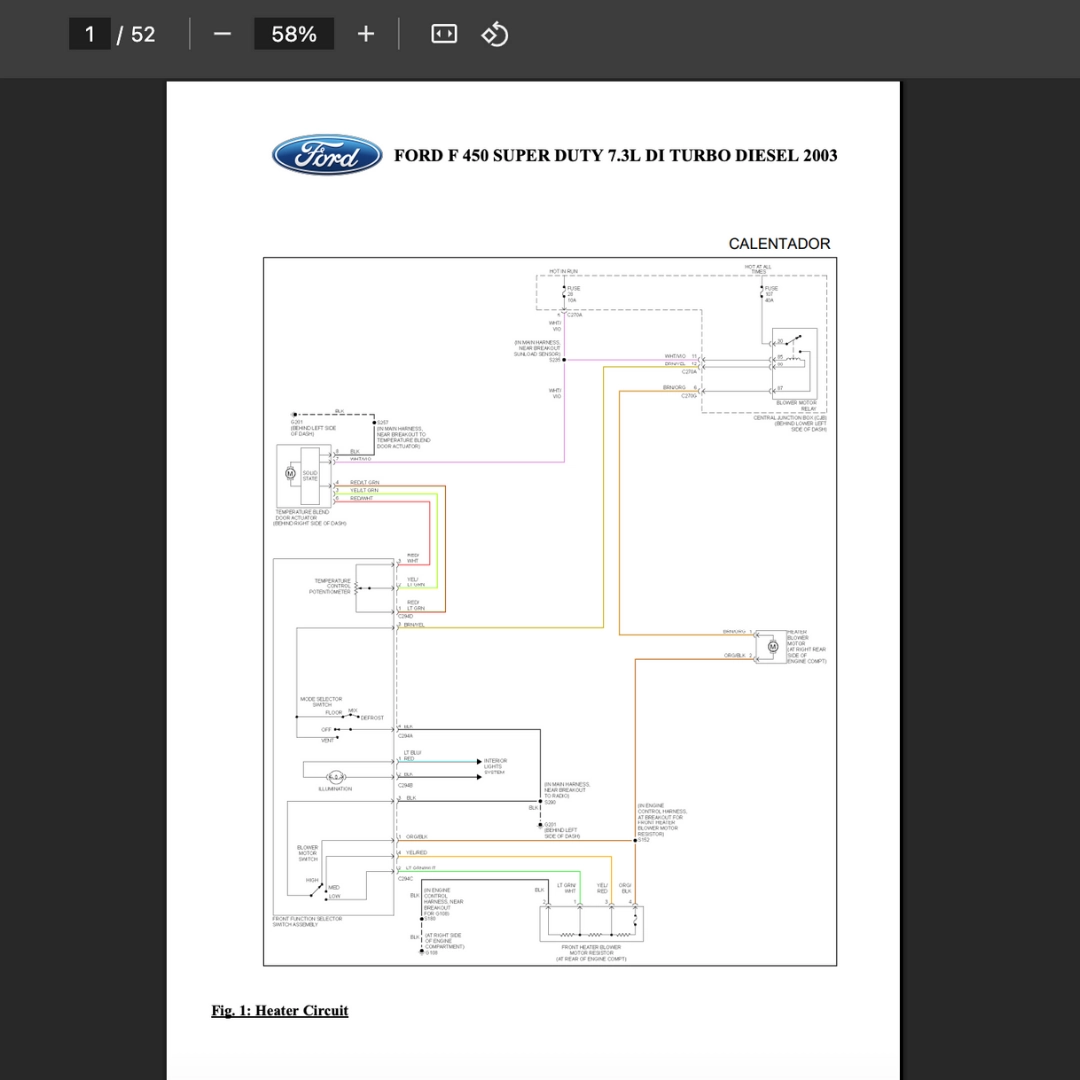Click the 'HEATER BLOWER MOTOR' label near the motor
1080x1080 pixels.
[797, 638]
